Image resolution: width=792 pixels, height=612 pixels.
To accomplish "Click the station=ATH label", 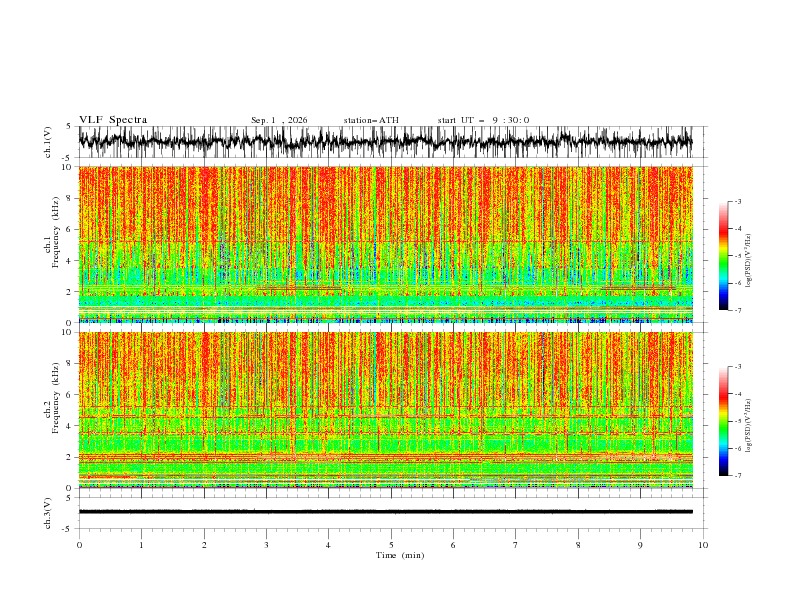I will [371, 120].
